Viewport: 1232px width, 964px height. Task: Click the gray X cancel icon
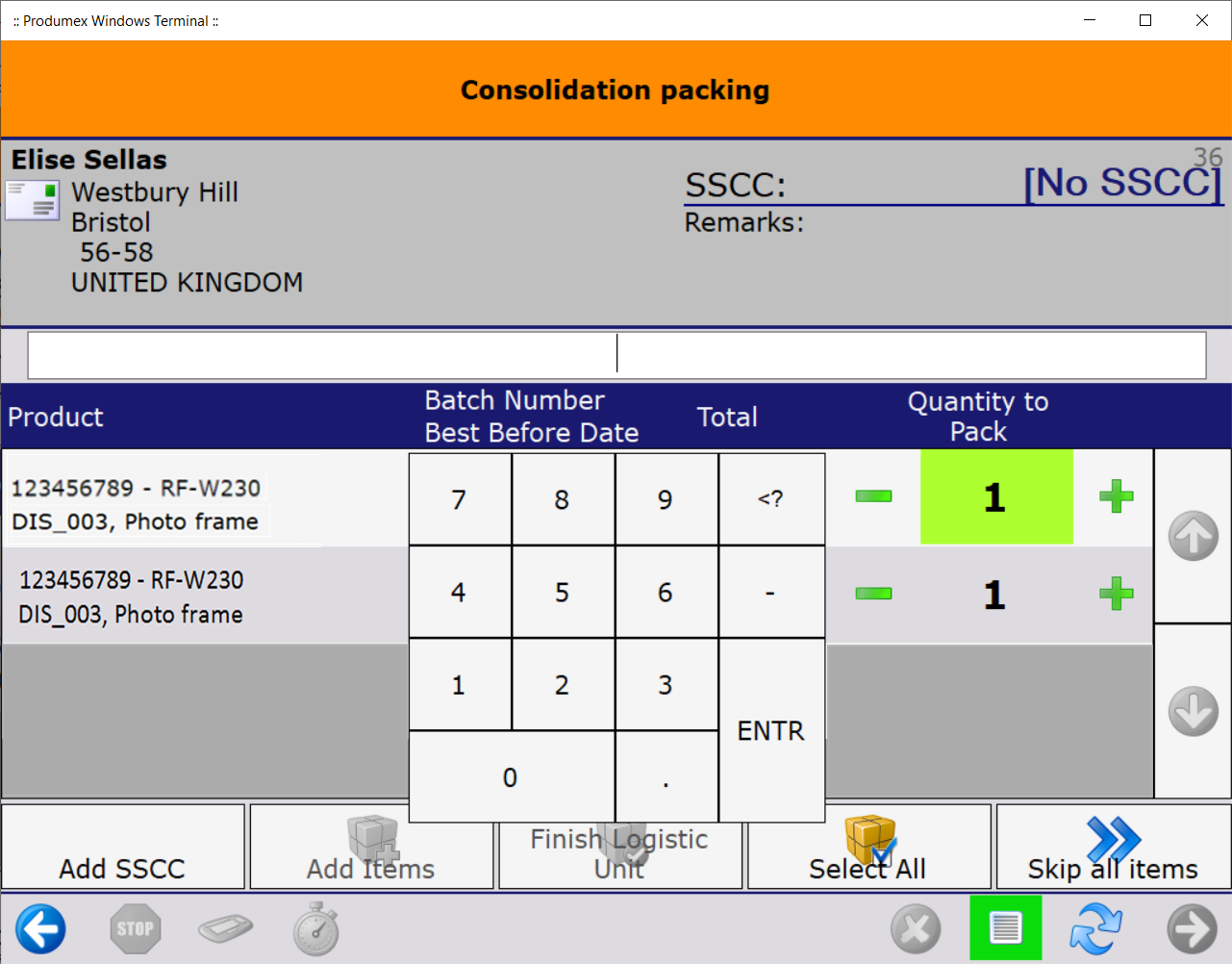pos(916,929)
